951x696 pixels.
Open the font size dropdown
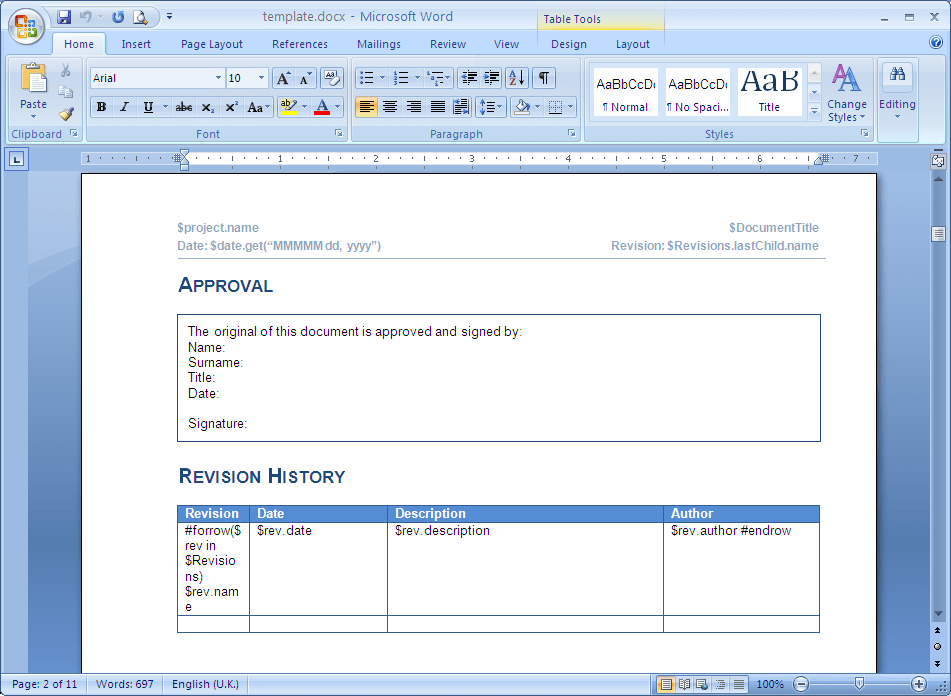(261, 77)
